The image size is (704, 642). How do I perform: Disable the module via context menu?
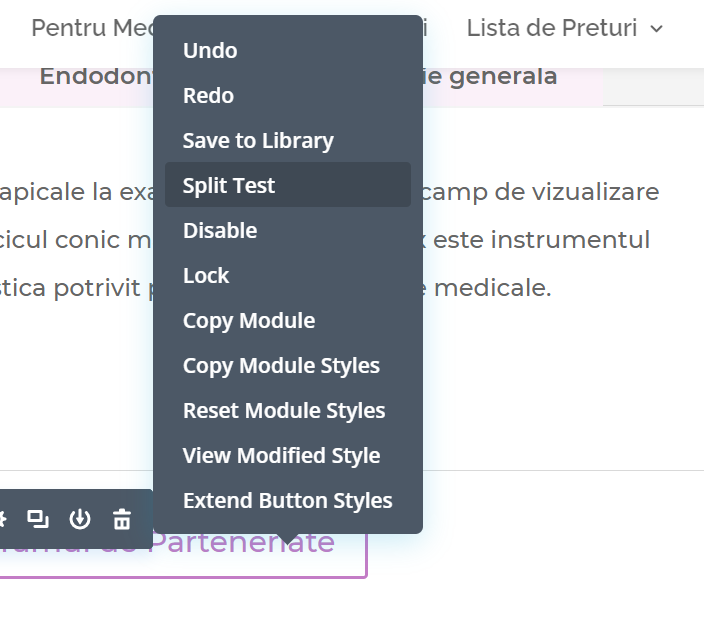(220, 230)
